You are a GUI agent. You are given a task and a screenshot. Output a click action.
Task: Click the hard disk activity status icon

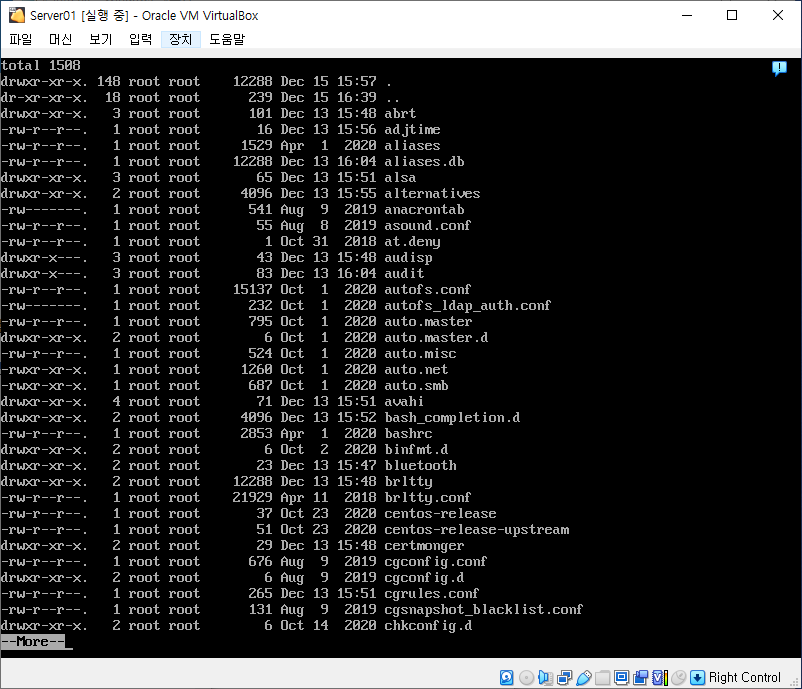click(506, 678)
